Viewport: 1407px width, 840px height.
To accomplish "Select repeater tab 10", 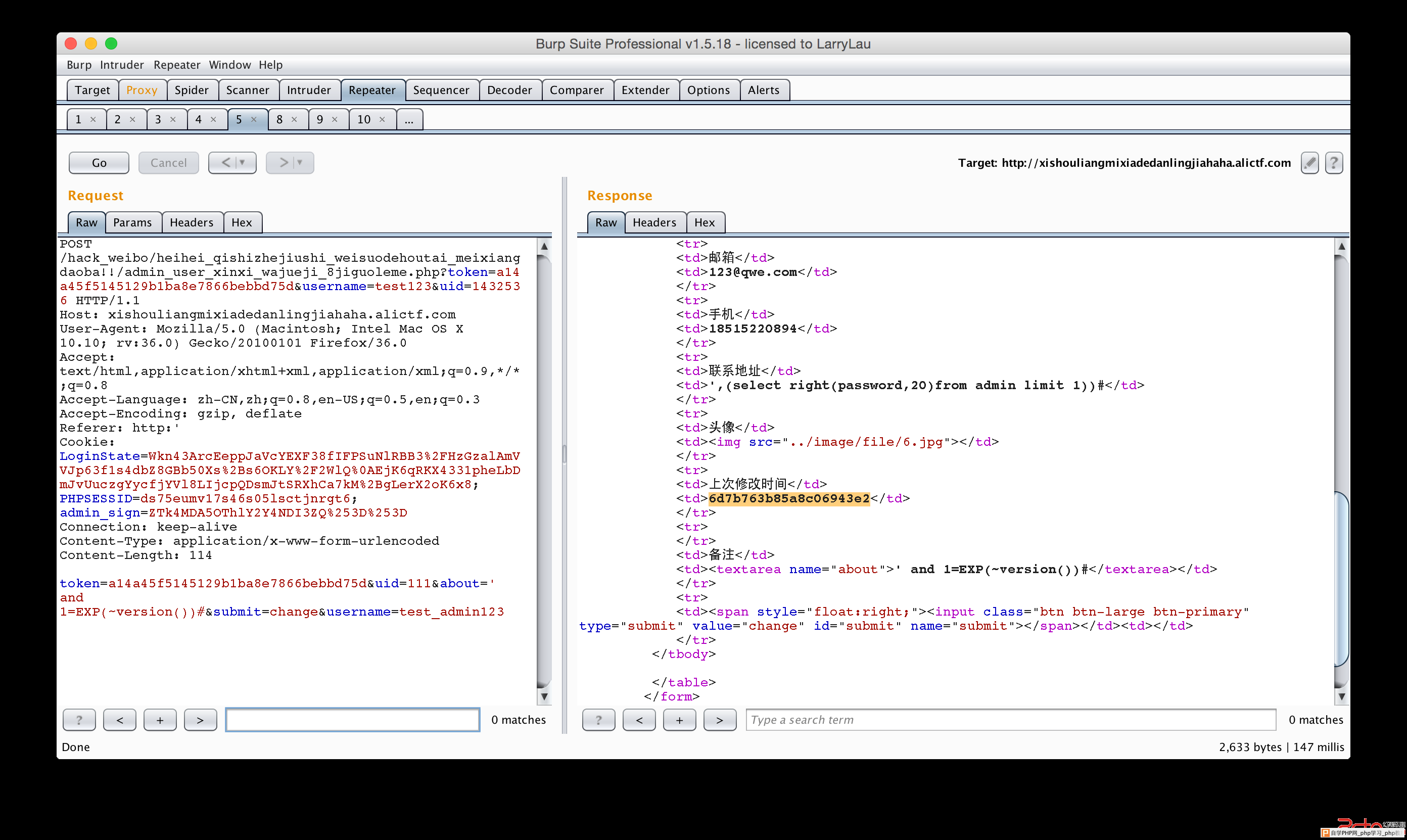I will tap(364, 119).
